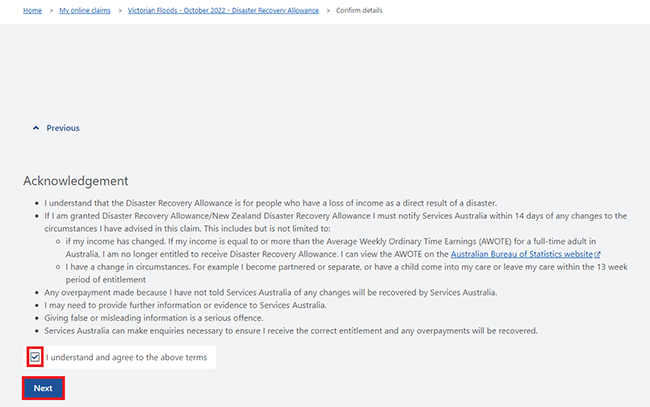
Task: Click first bullet about loss of income
Action: [x=271, y=203]
